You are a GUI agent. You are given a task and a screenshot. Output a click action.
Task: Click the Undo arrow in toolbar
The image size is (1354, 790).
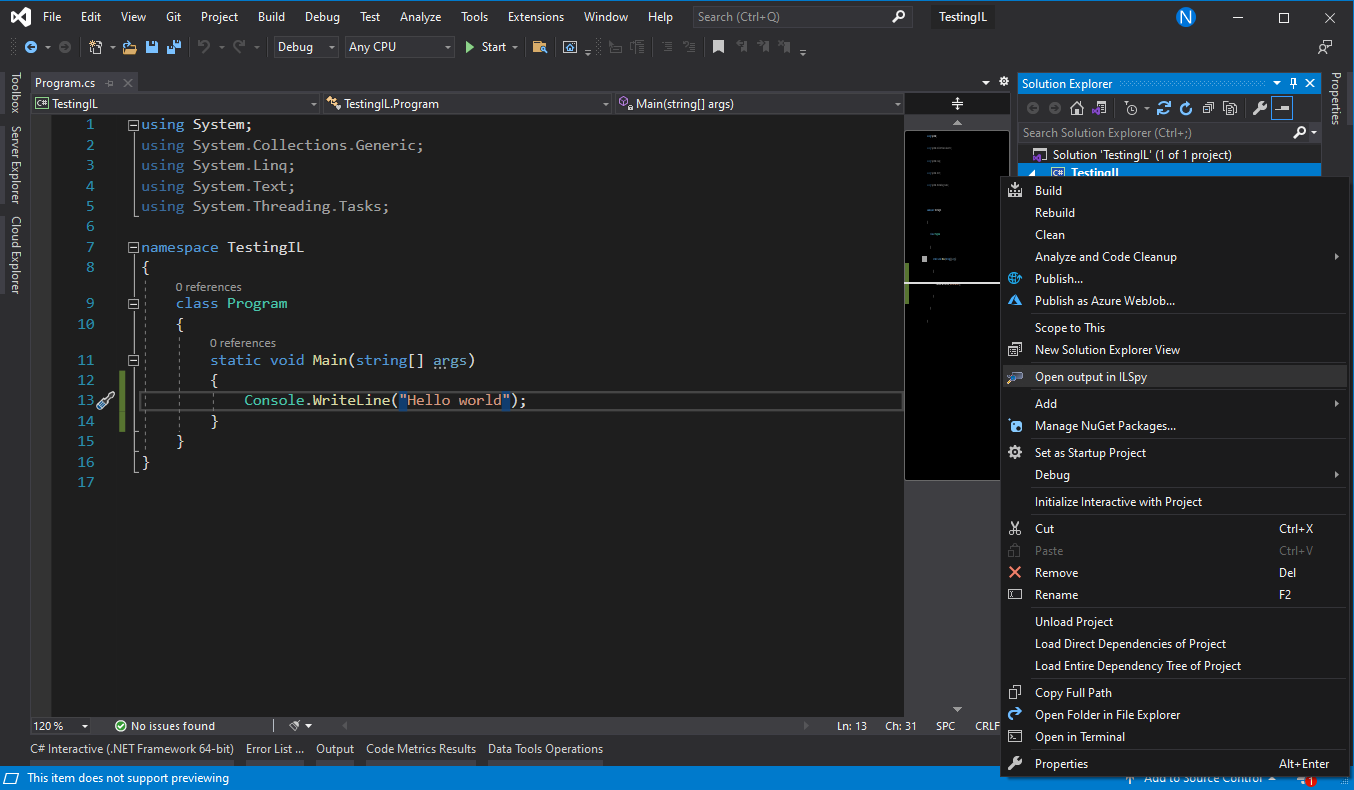pos(204,47)
